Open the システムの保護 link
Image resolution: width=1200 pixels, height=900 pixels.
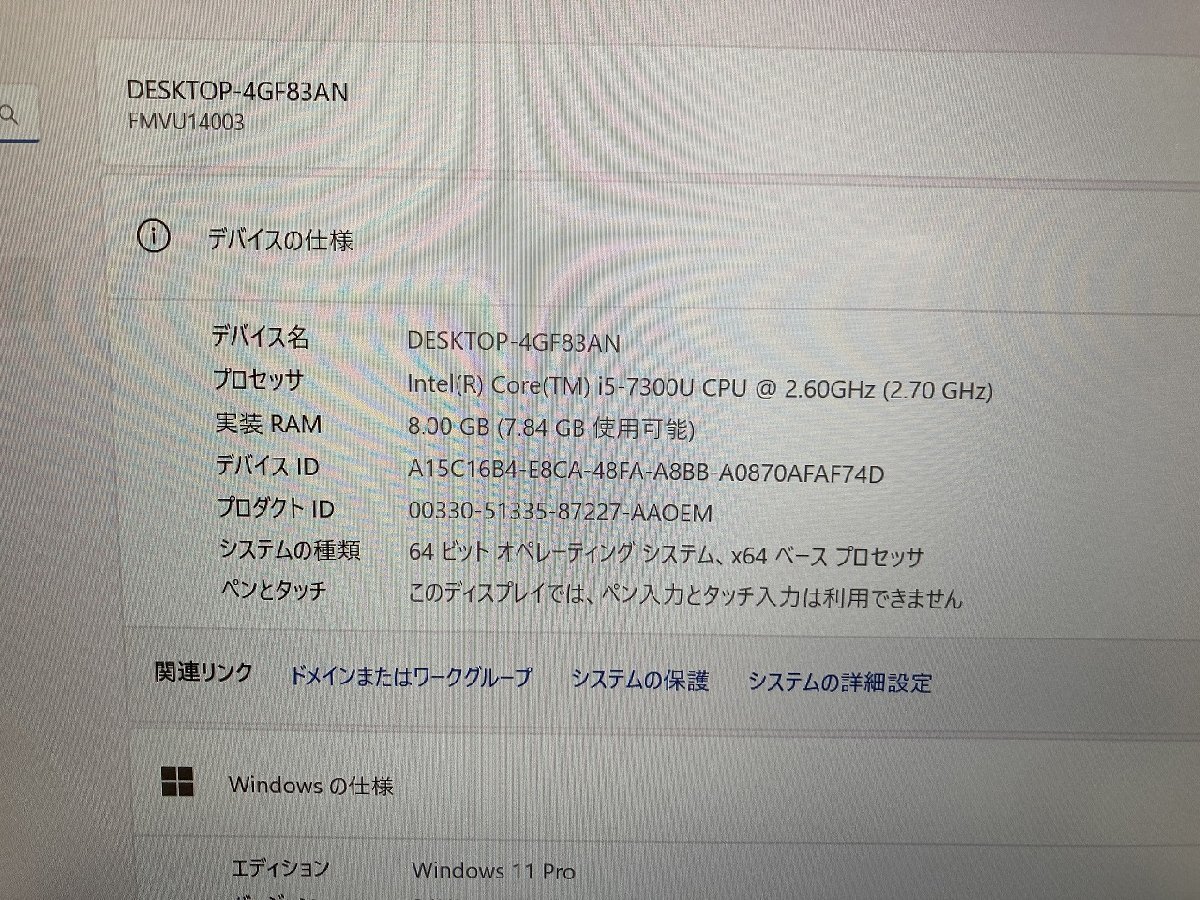pos(640,681)
